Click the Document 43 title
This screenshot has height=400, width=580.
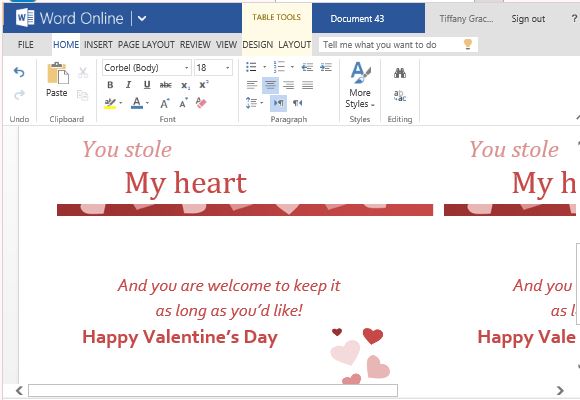pos(357,19)
